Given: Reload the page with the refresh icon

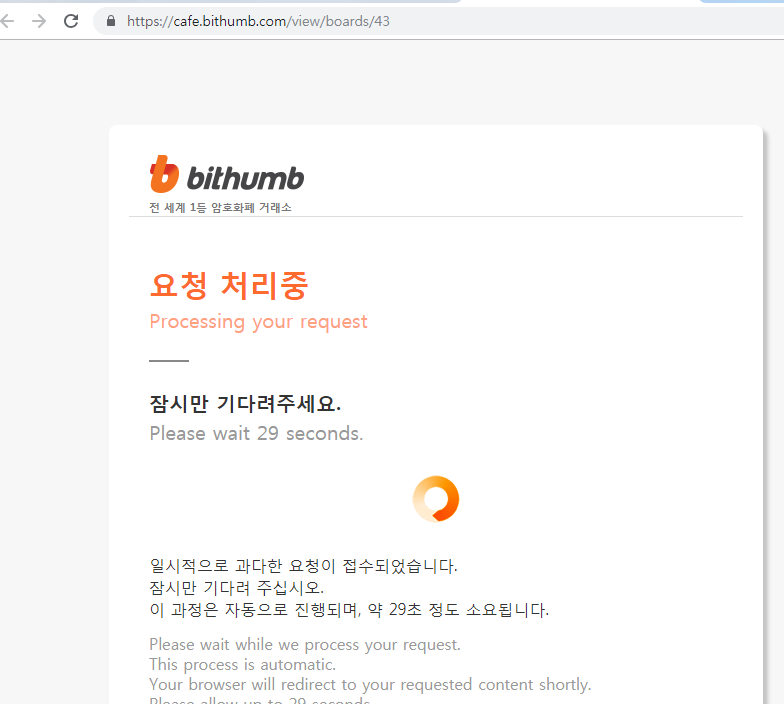Looking at the screenshot, I should [71, 21].
